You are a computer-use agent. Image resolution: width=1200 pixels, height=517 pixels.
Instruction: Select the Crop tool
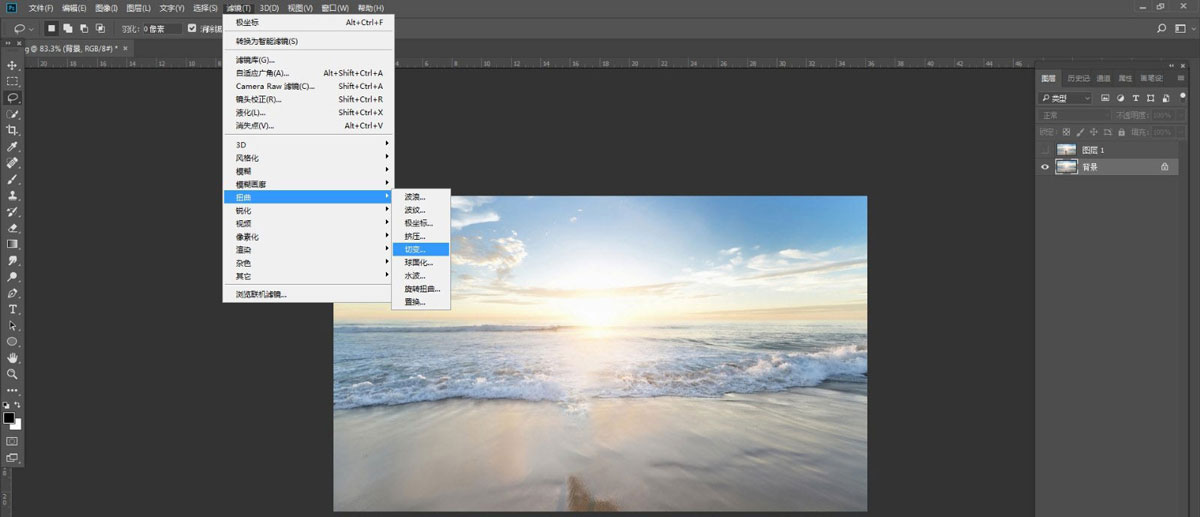coord(12,130)
